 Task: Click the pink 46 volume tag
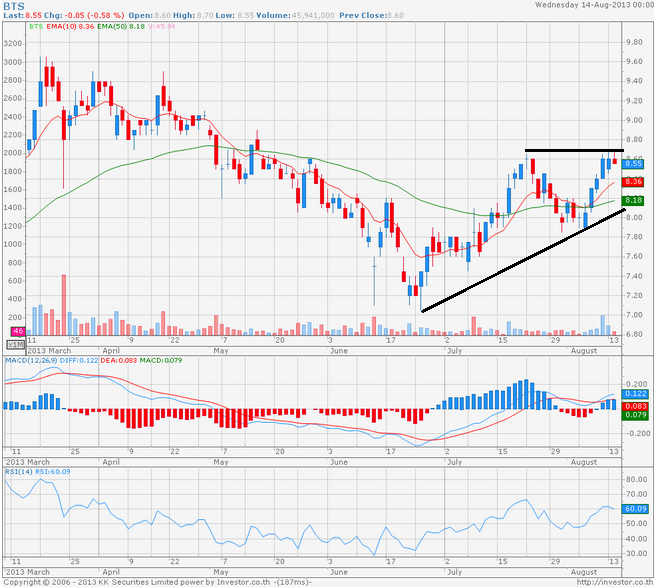click(x=18, y=331)
